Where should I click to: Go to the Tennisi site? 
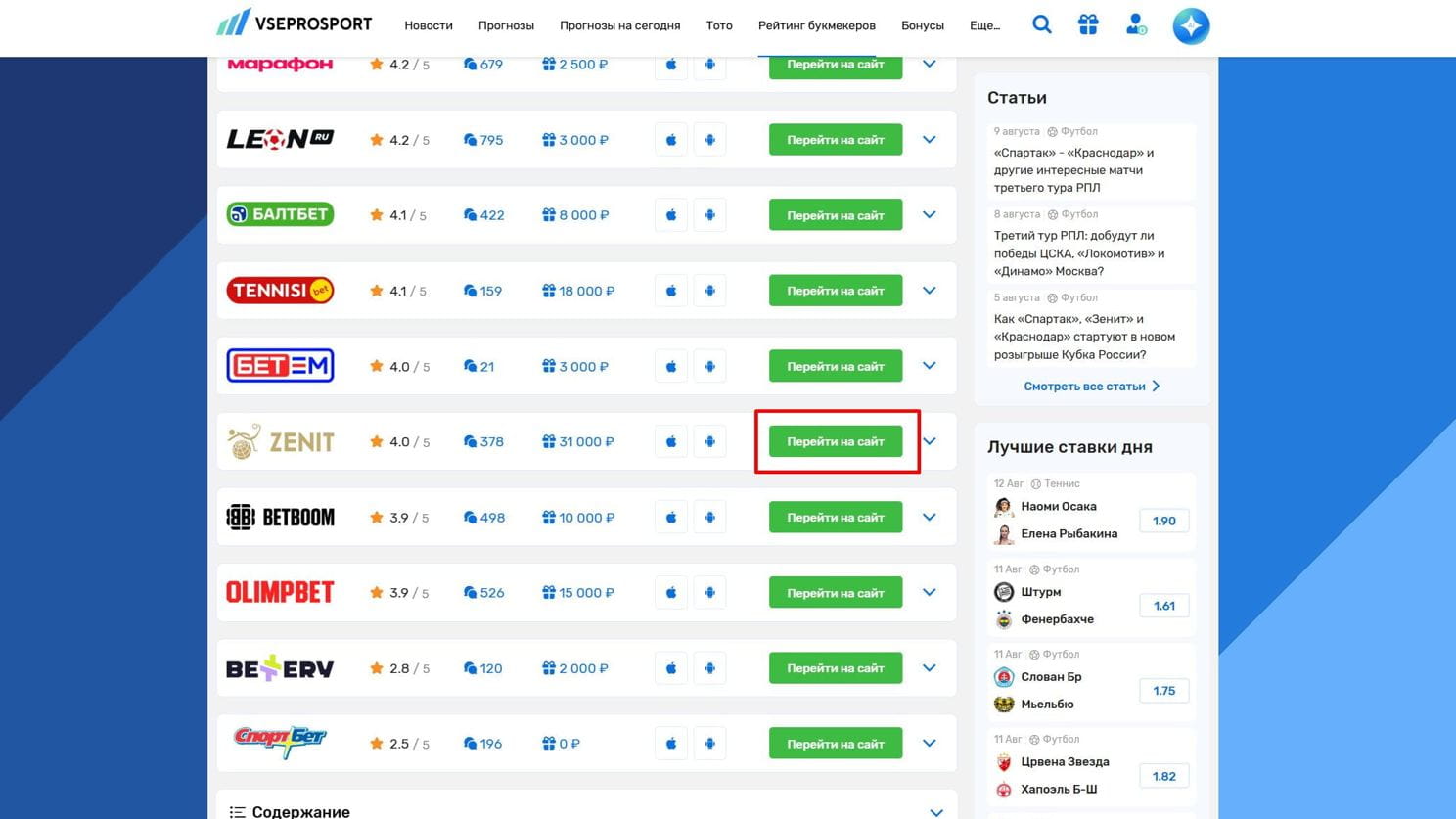836,291
